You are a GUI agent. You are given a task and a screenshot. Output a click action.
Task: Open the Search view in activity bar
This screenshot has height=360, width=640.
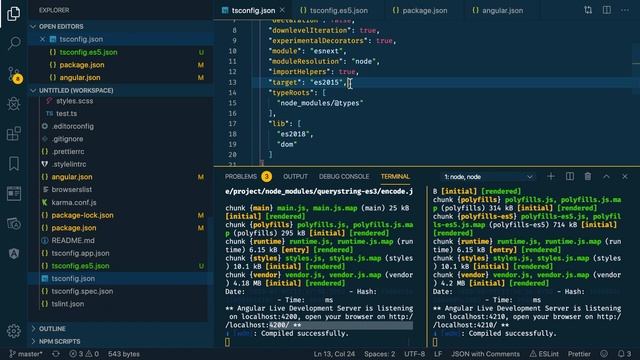13,43
